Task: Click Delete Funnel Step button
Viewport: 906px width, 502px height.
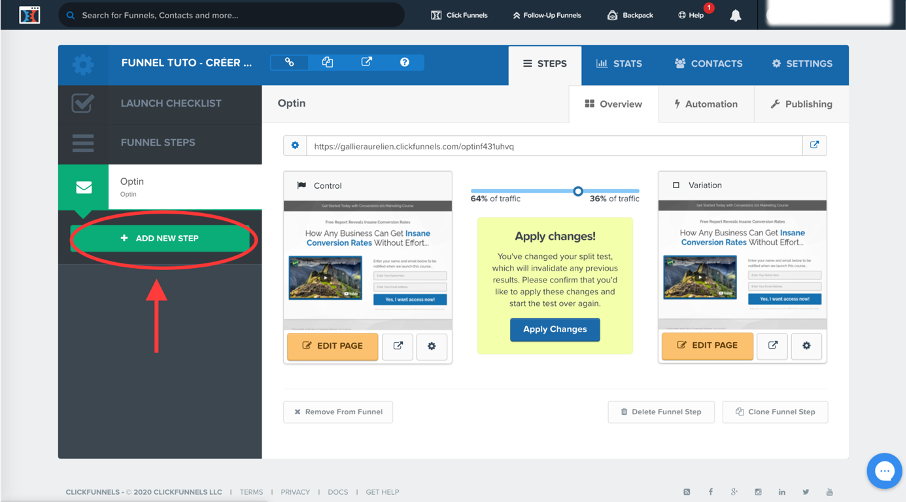Action: pyautogui.click(x=661, y=412)
